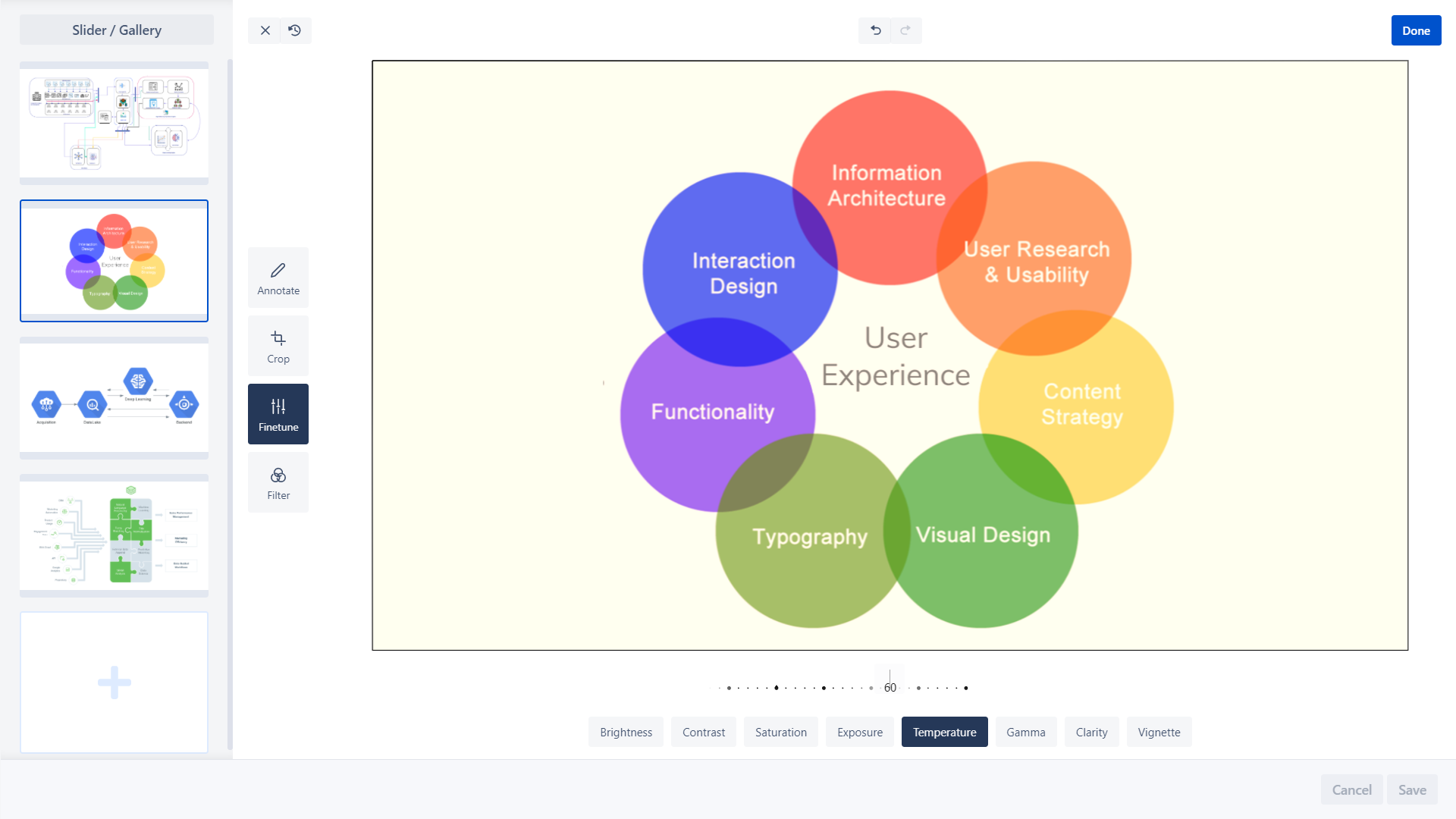Click the plus icon to add slide
The height and width of the screenshot is (819, 1456).
(x=115, y=682)
